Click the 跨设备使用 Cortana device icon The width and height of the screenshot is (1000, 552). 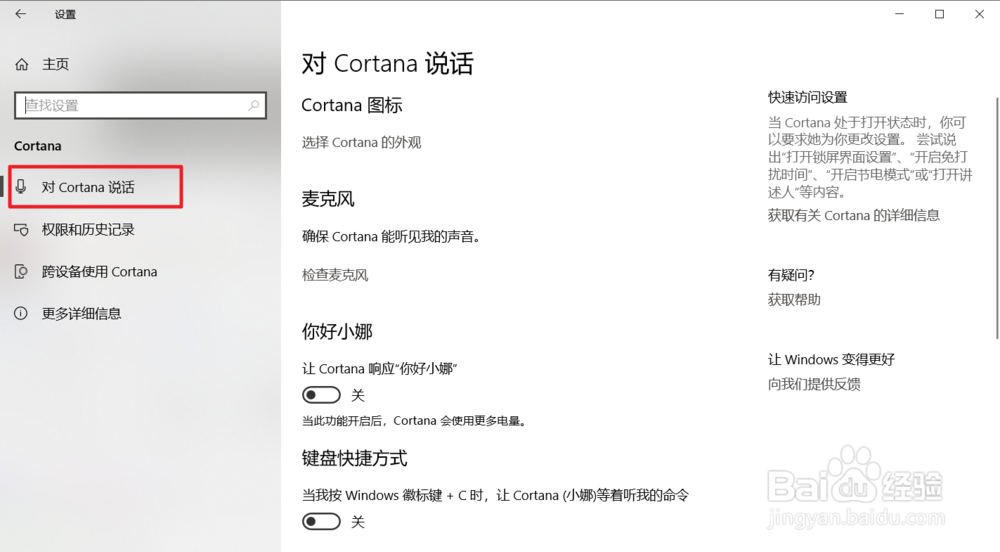click(21, 272)
